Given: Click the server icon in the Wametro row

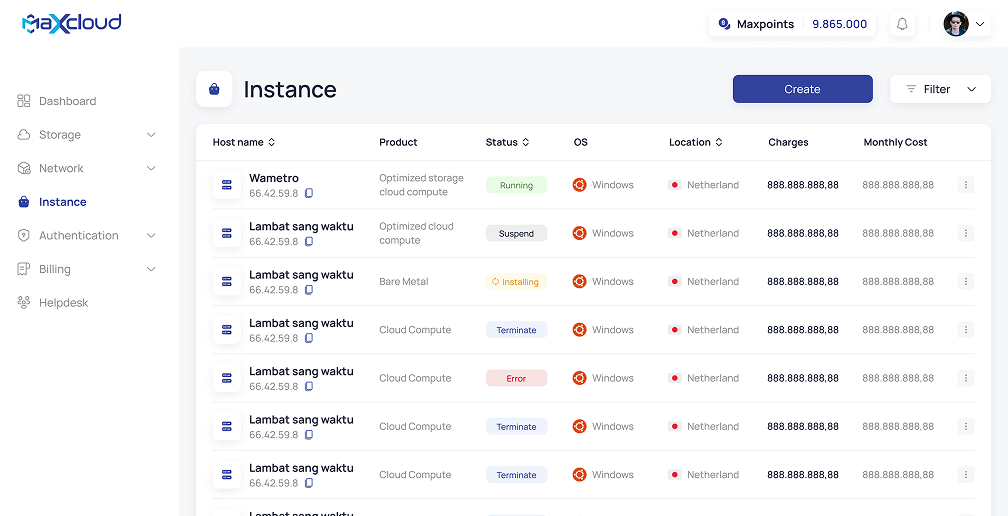Looking at the screenshot, I should (227, 185).
